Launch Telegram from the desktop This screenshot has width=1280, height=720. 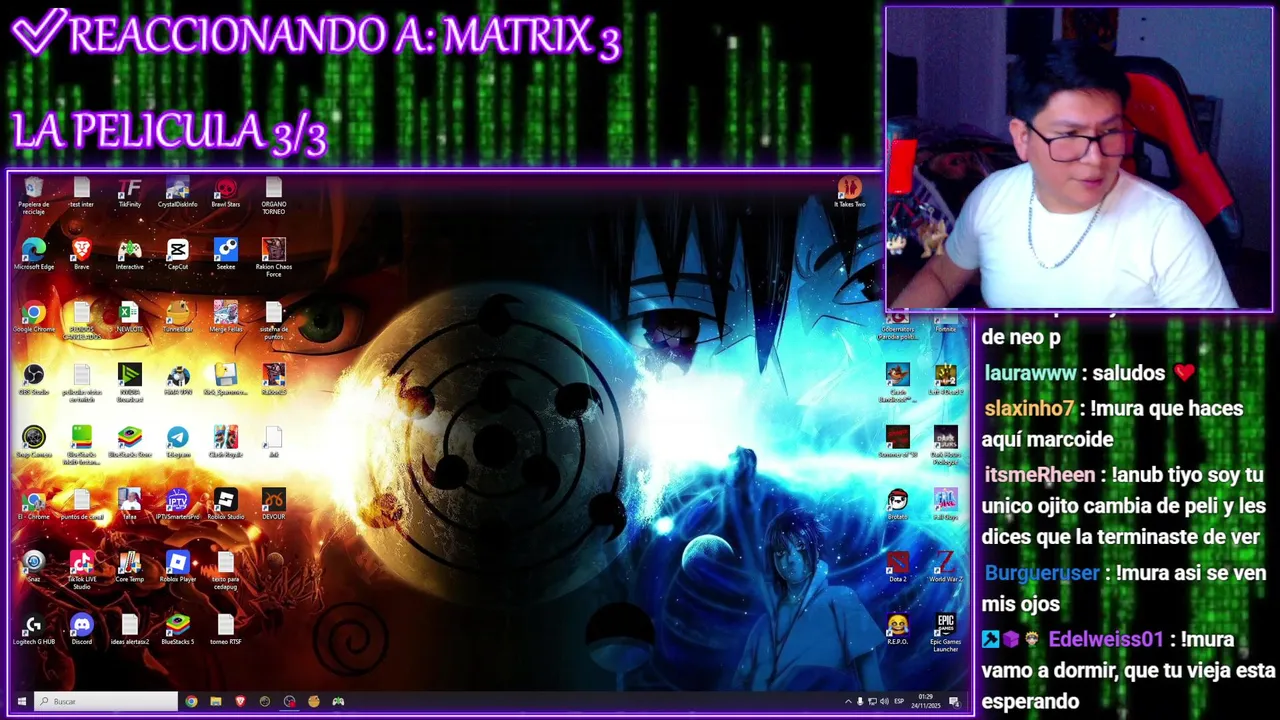pos(177,442)
